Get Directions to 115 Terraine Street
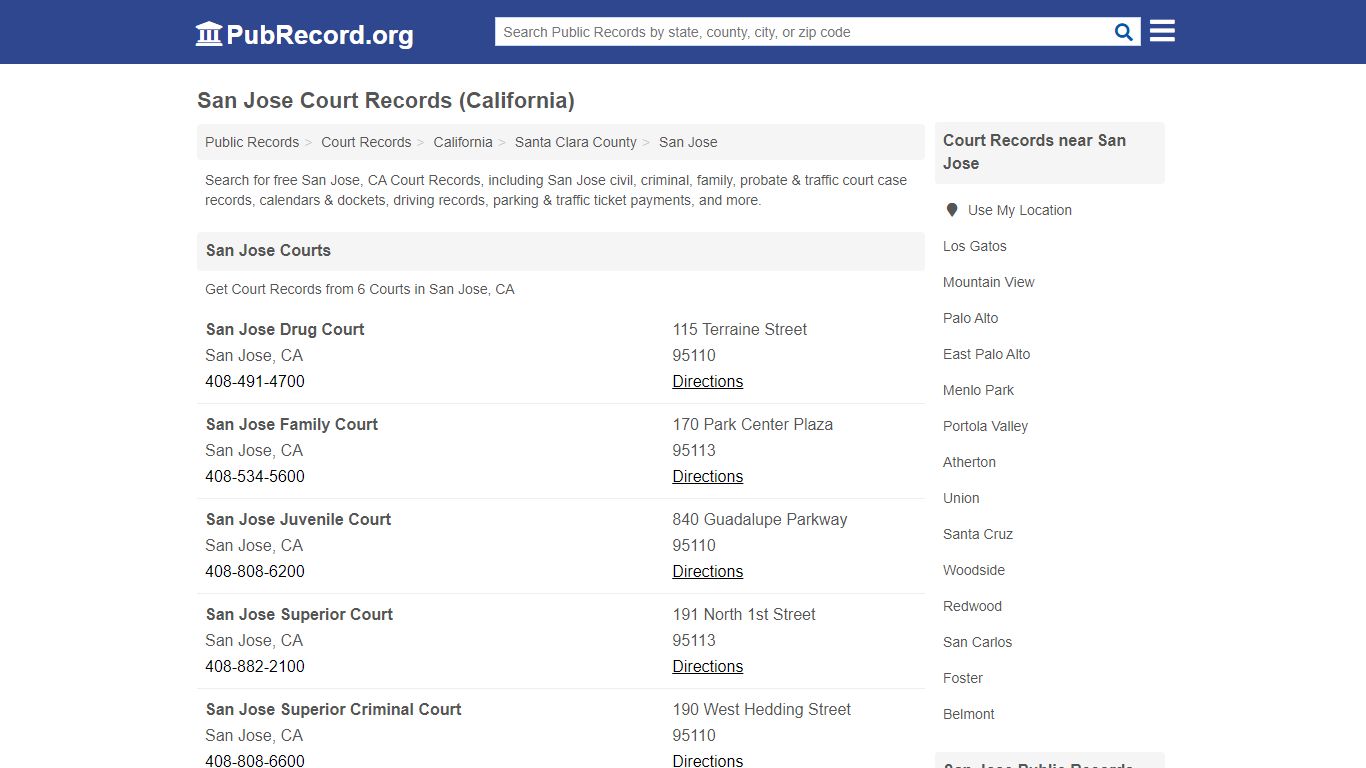The width and height of the screenshot is (1366, 768). (x=708, y=381)
